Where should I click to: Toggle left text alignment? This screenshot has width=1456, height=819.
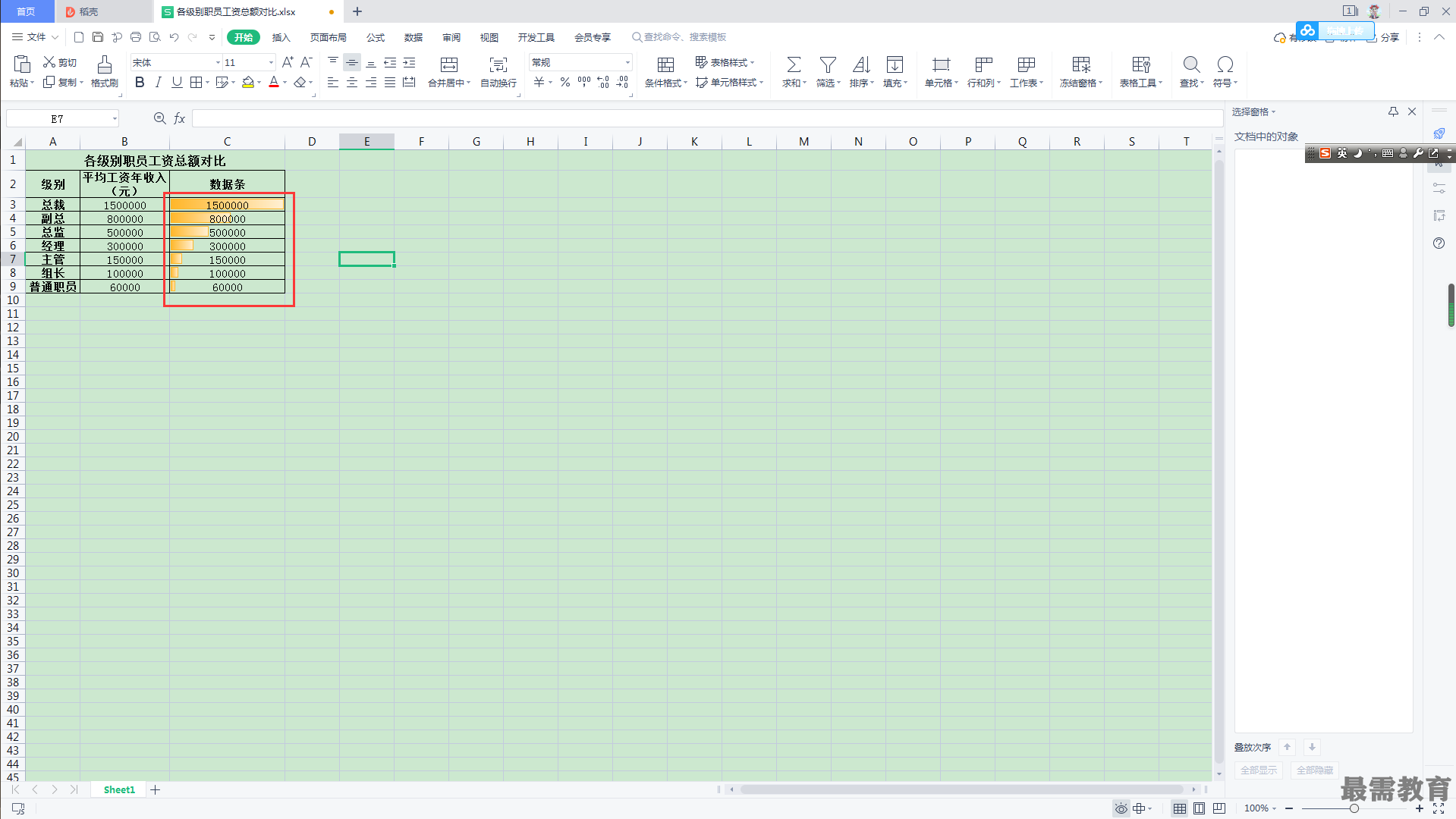(x=333, y=82)
